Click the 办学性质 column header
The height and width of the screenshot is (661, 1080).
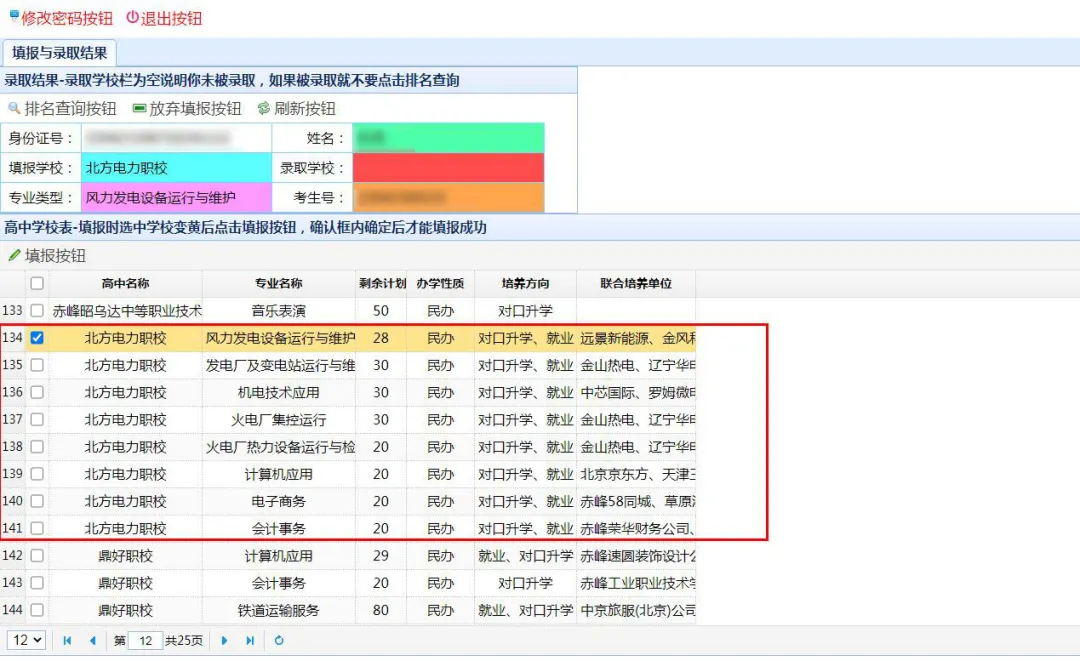[x=441, y=283]
